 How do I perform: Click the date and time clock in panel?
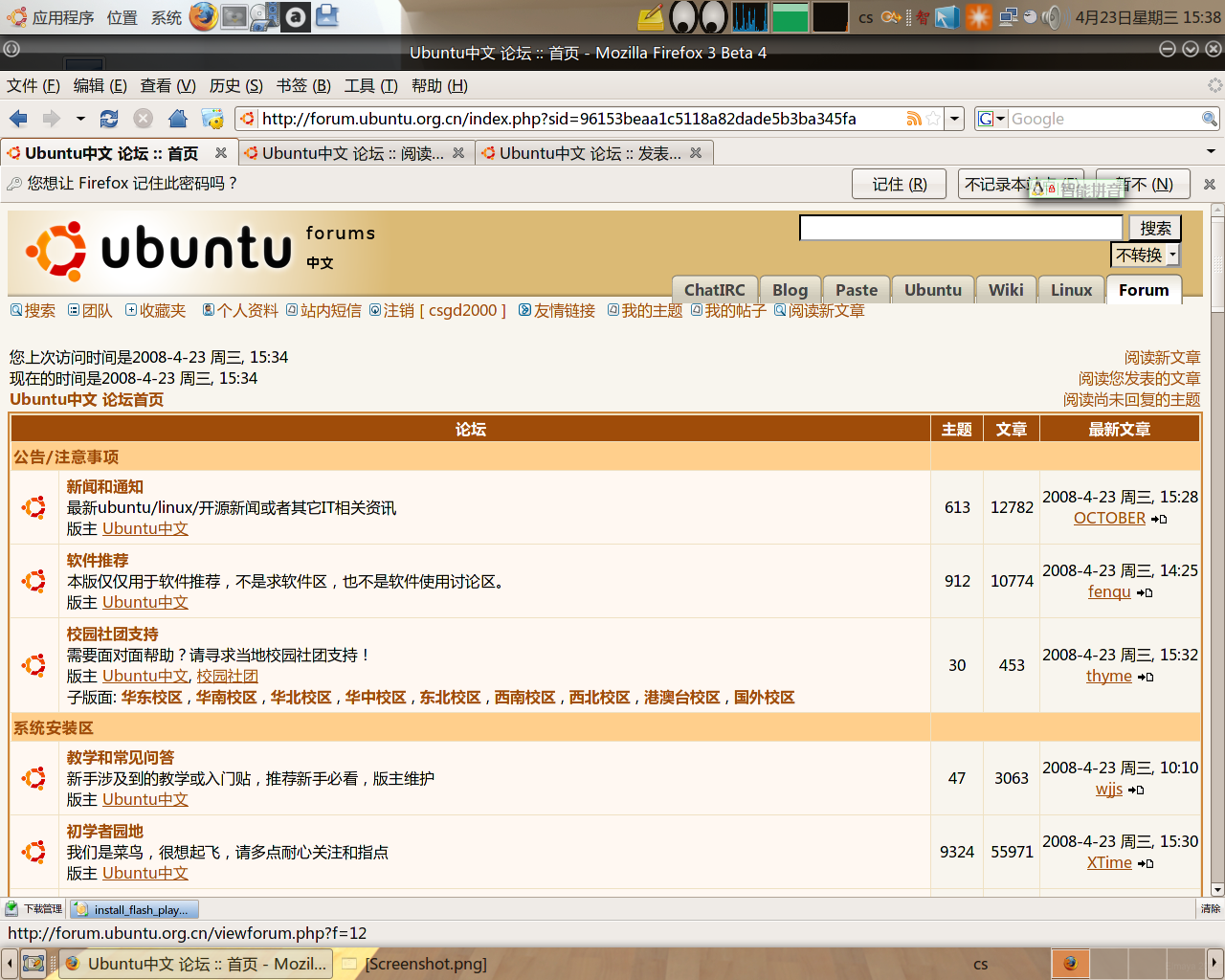pyautogui.click(x=1148, y=17)
